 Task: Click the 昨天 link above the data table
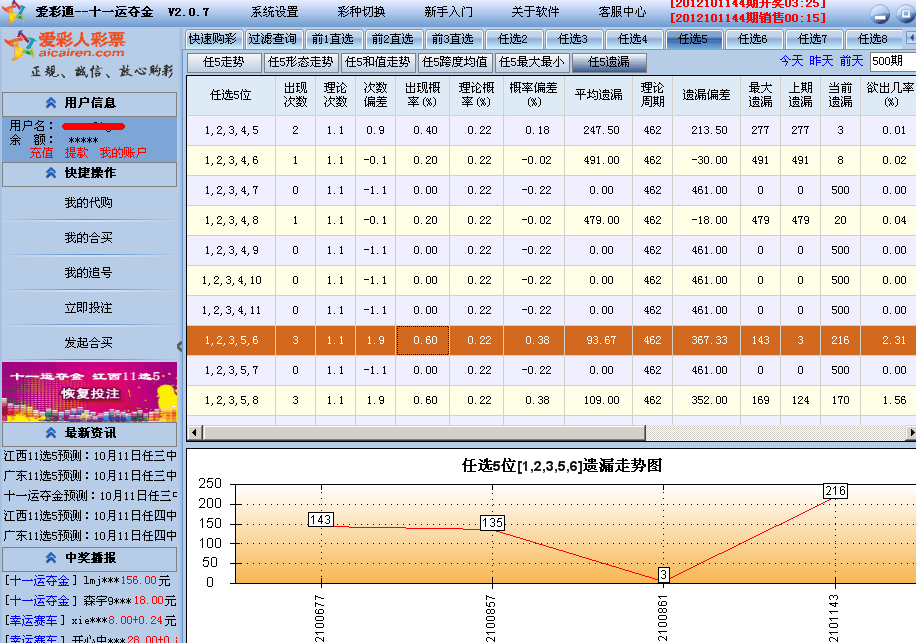tap(820, 60)
